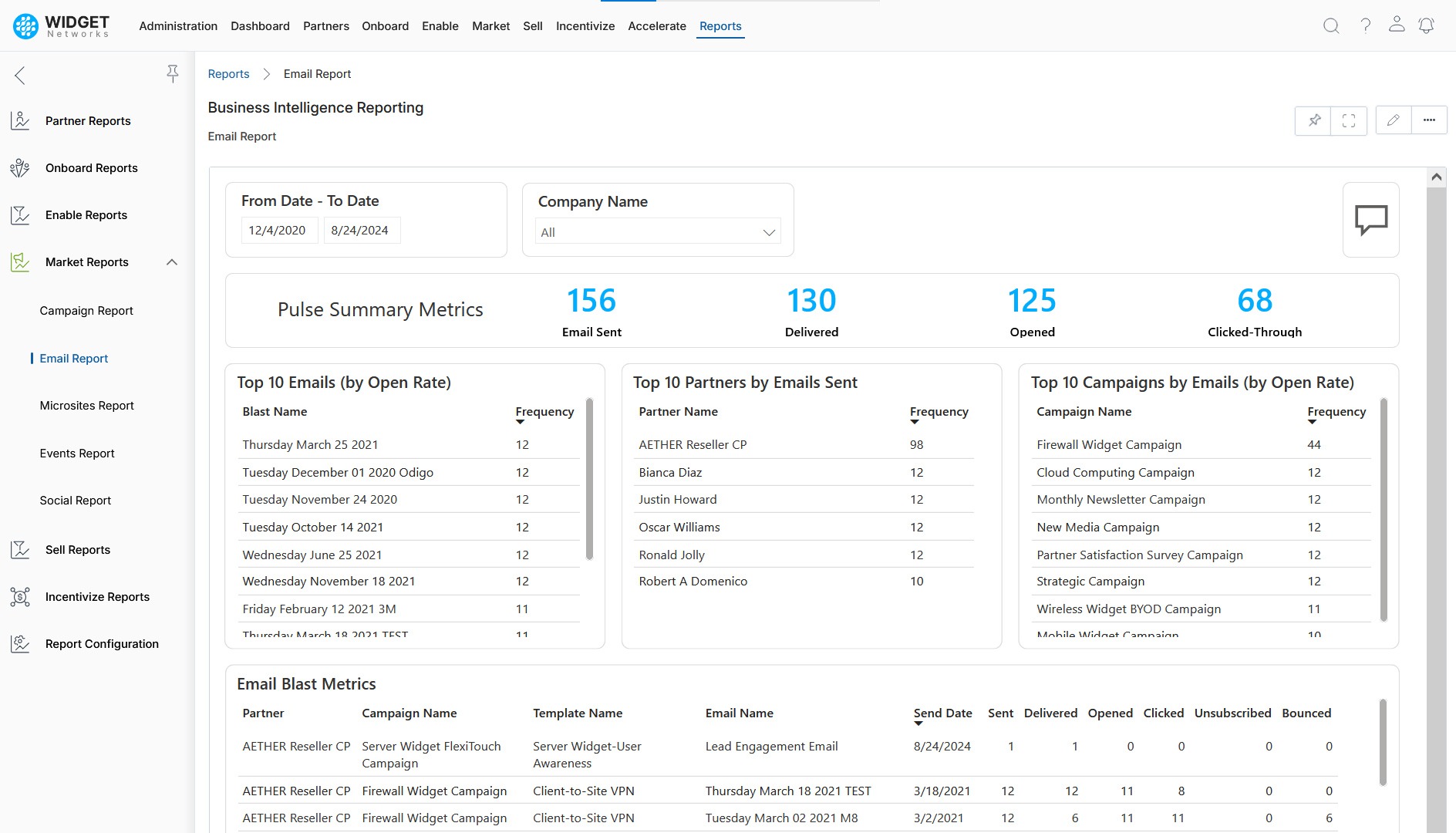Viewport: 1456px width, 833px height.
Task: Click the From Date field showing 12/4/2020
Action: point(278,231)
